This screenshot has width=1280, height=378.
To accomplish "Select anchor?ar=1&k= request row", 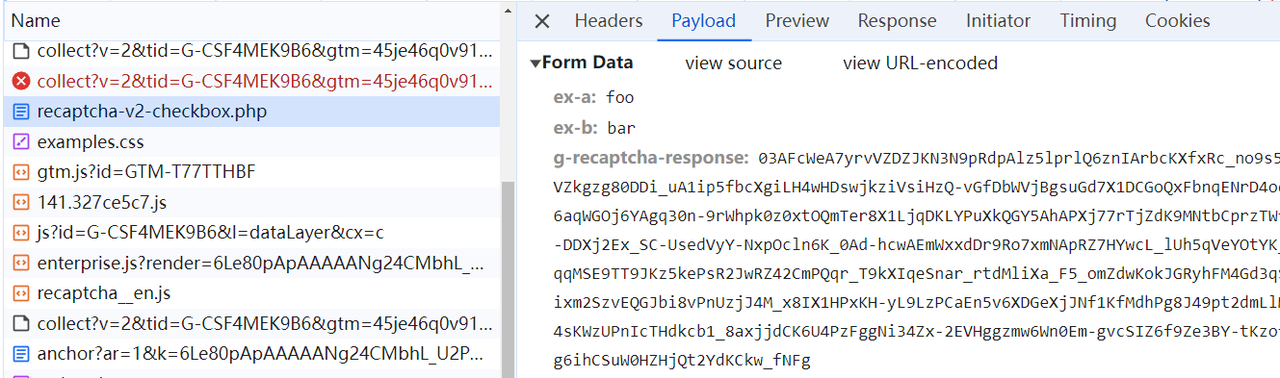I will 250,355.
